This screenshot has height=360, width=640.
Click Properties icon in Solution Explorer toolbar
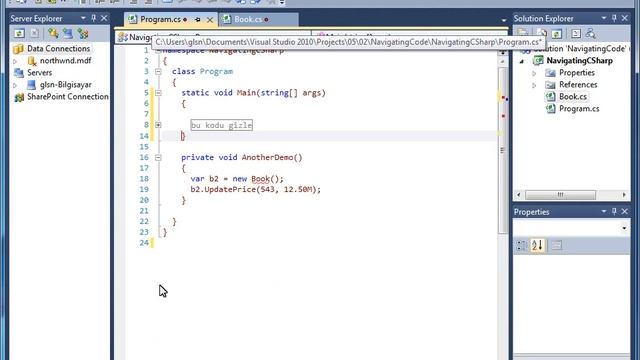pos(522,33)
